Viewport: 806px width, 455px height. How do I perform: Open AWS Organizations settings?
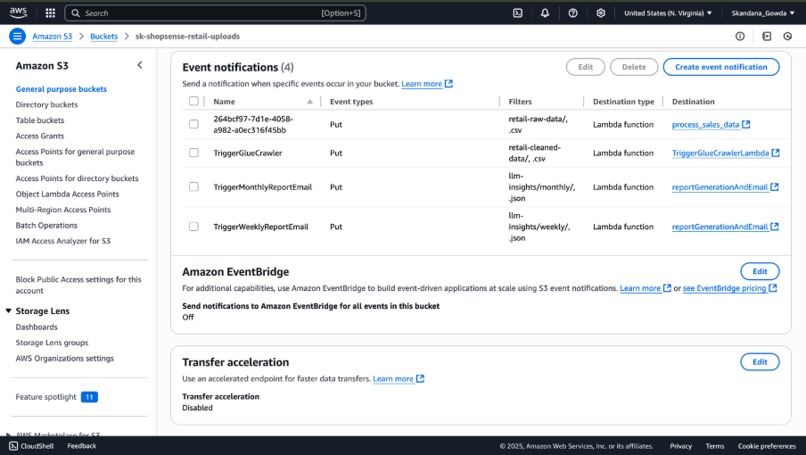coord(65,358)
